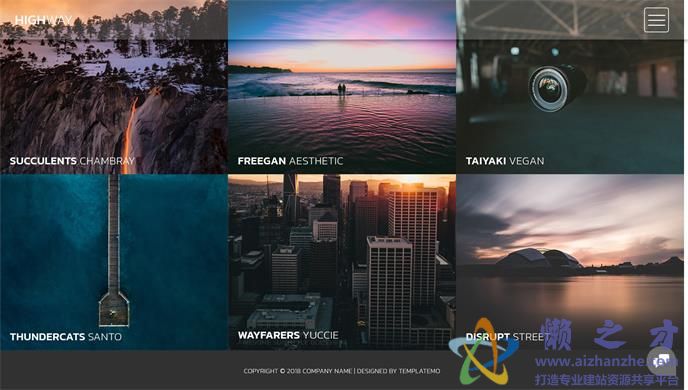
Task: Click the TAIYAKI VEGAN caption
Action: (x=505, y=161)
